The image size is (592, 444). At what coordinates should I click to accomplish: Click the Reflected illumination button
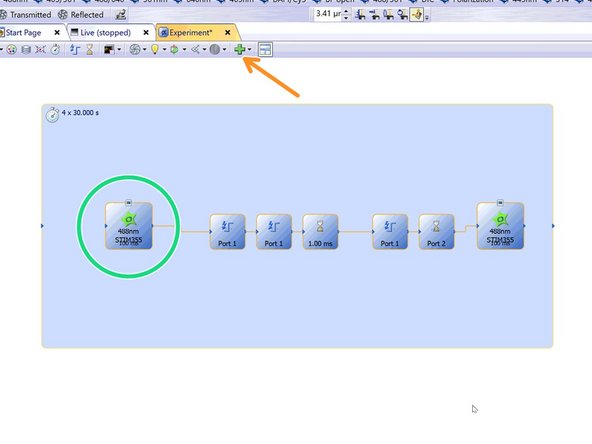[x=81, y=15]
